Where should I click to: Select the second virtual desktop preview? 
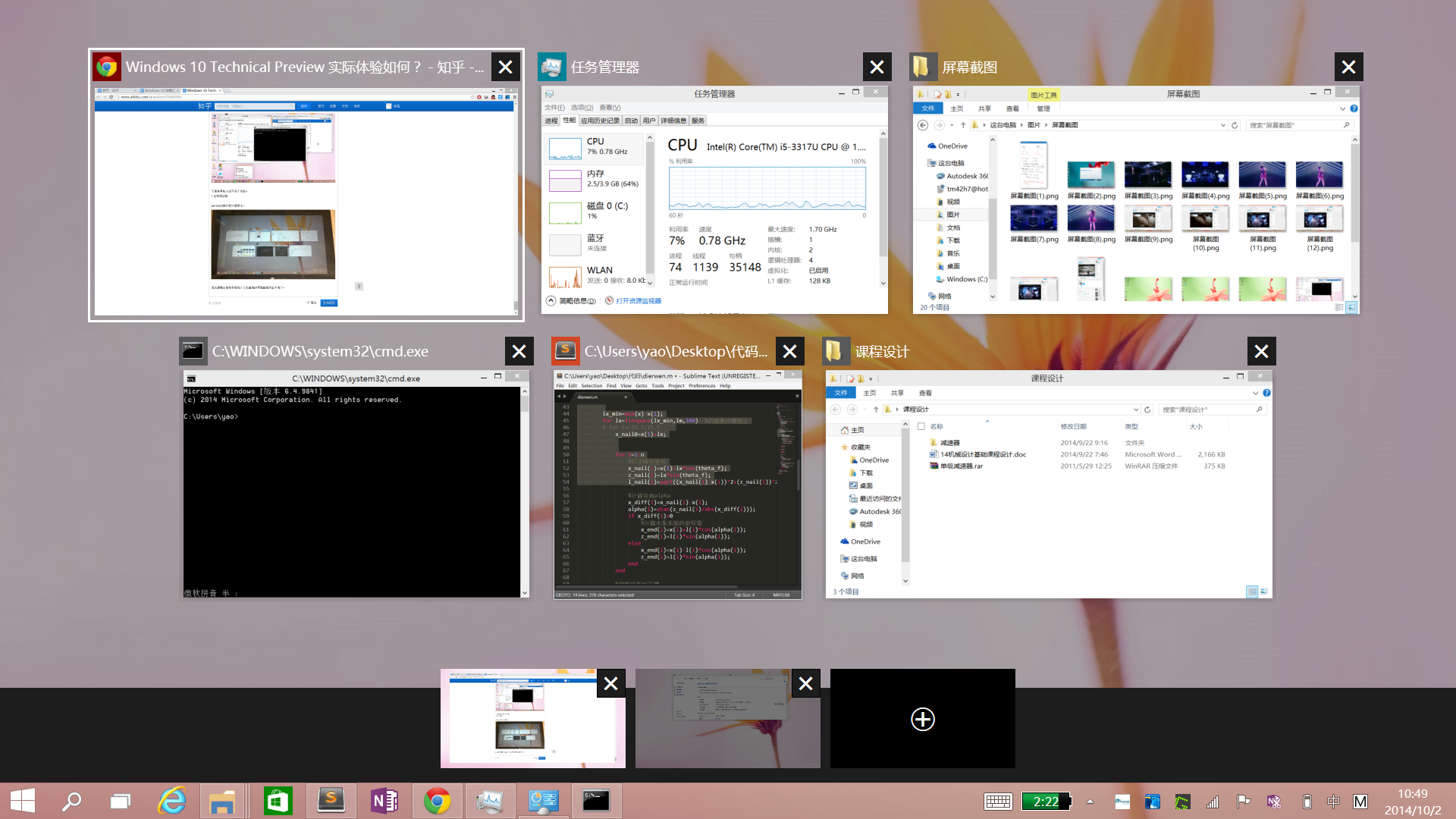click(728, 718)
